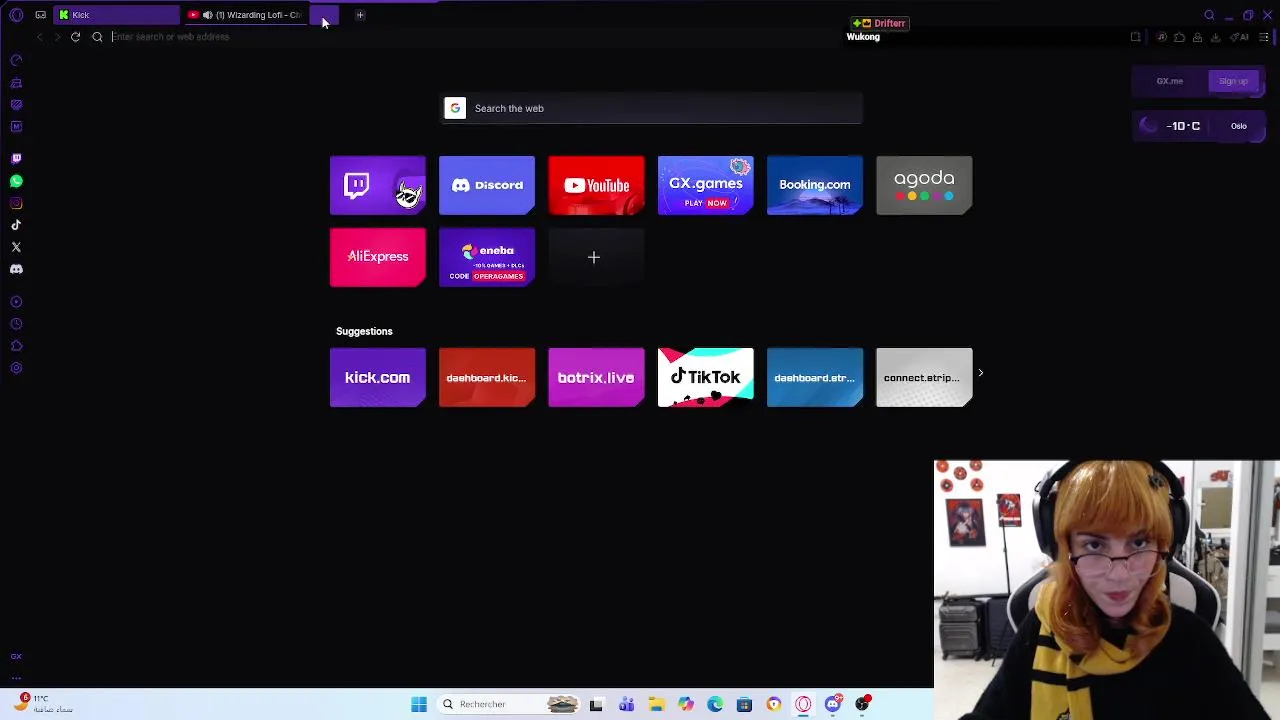
Task: Open Microsoft Edge from the taskbar
Action: pyautogui.click(x=715, y=704)
